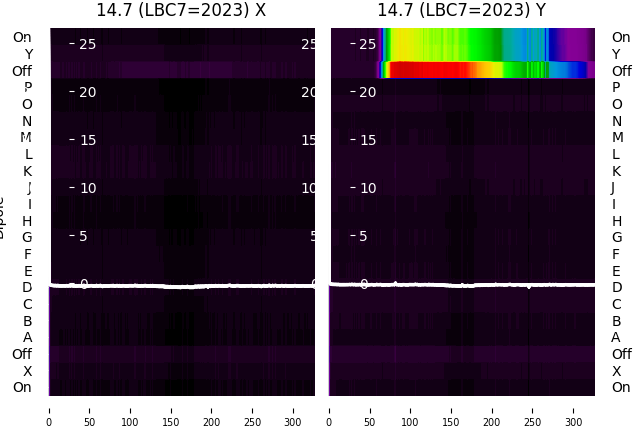Select the 'K' dipole label on the left axis
This screenshot has width=640, height=440.
click(x=27, y=171)
